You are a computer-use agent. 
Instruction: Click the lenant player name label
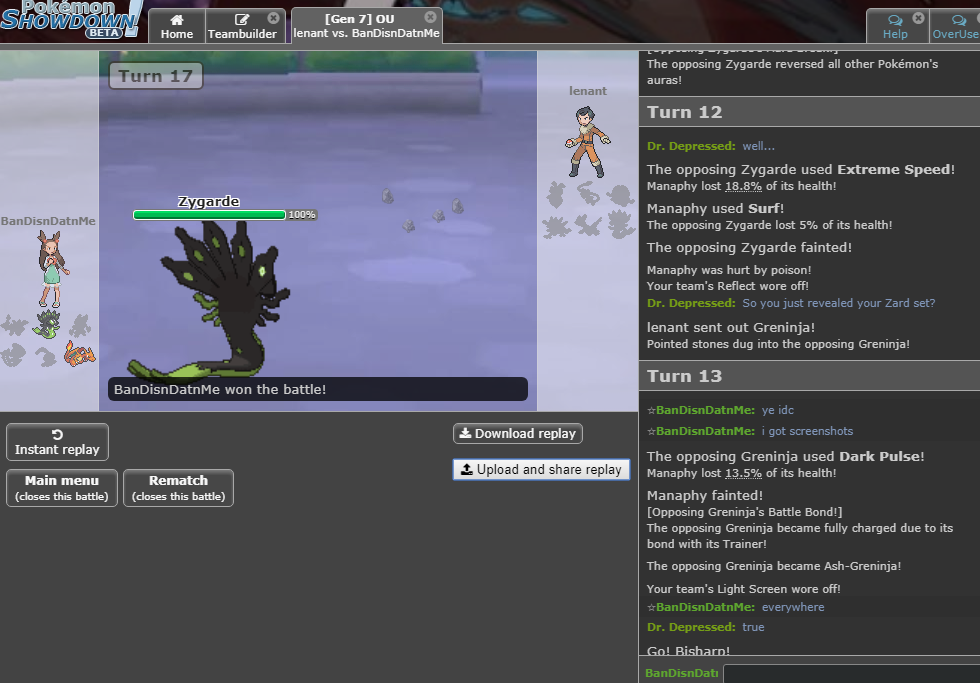pyautogui.click(x=588, y=91)
